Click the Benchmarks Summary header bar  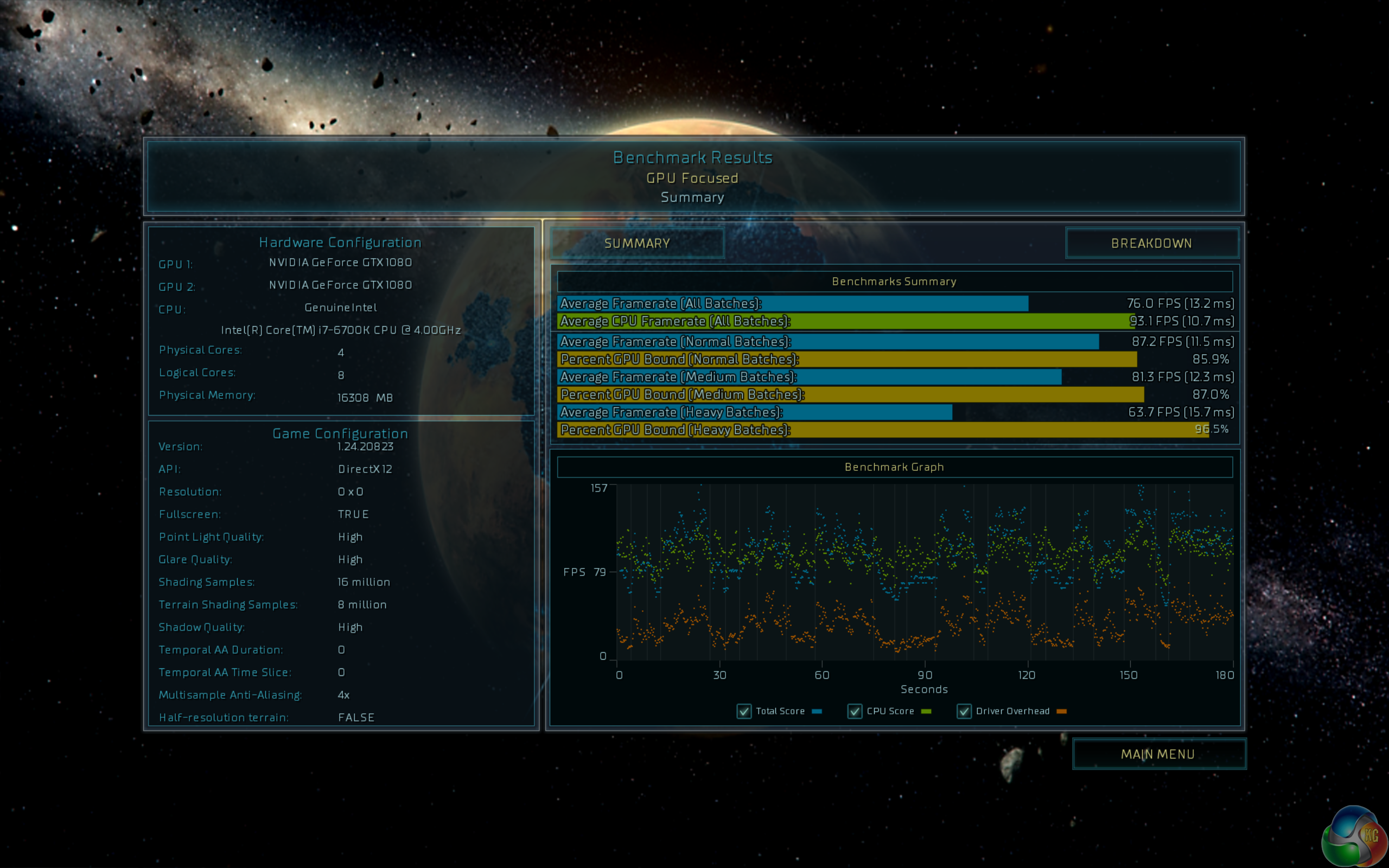point(894,282)
